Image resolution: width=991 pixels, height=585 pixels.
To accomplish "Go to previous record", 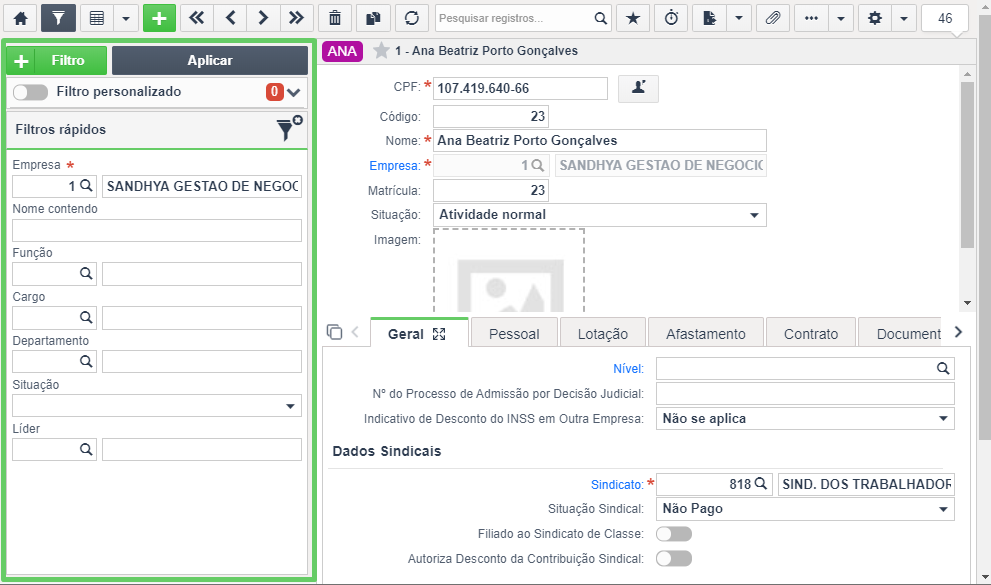I will (x=230, y=18).
